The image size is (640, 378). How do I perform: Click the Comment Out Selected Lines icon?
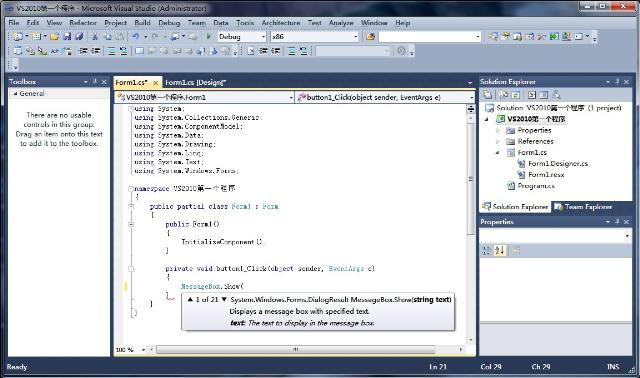point(111,51)
